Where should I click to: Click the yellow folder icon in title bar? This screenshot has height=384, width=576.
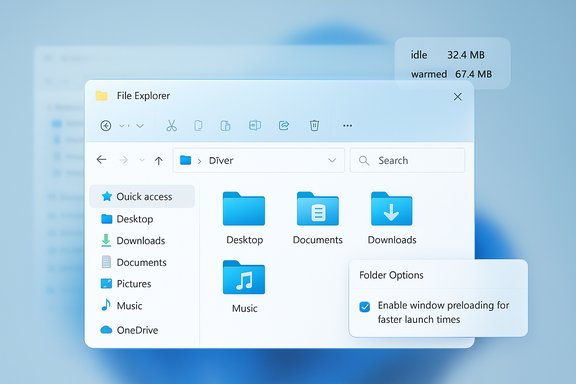[102, 96]
